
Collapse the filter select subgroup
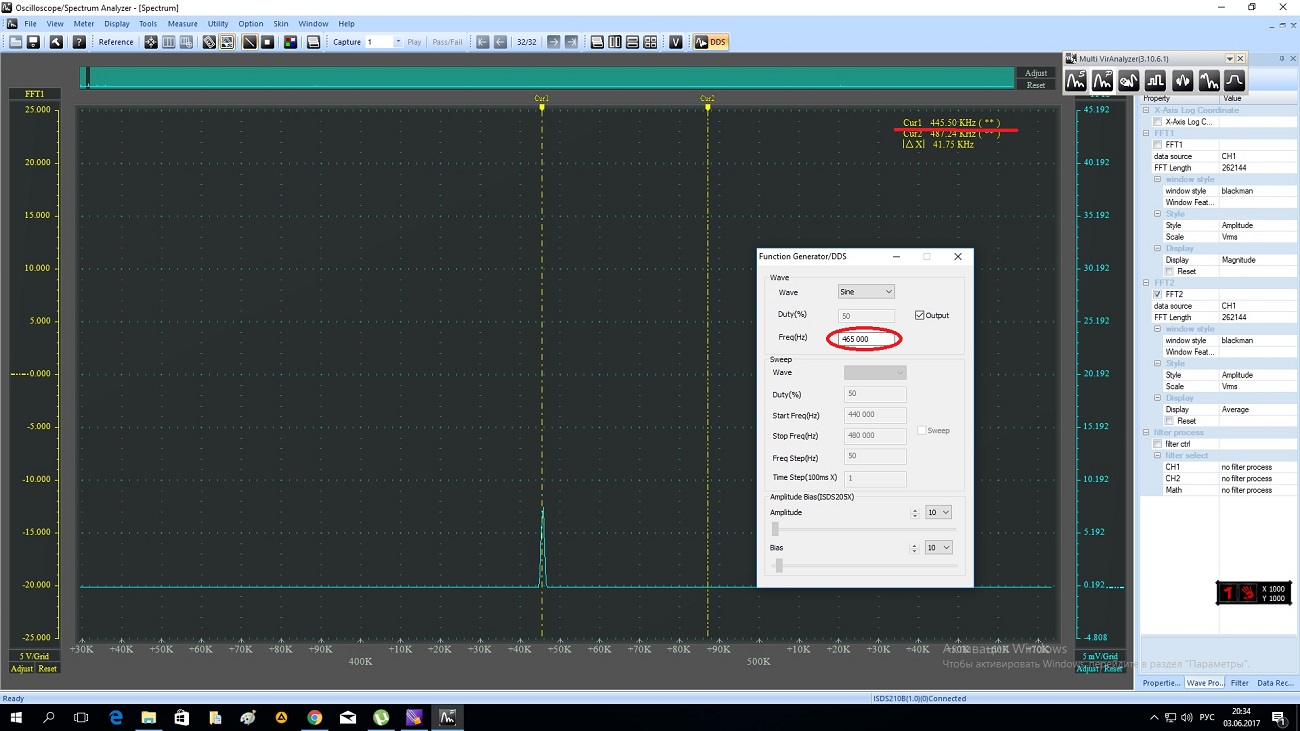(x=1158, y=455)
